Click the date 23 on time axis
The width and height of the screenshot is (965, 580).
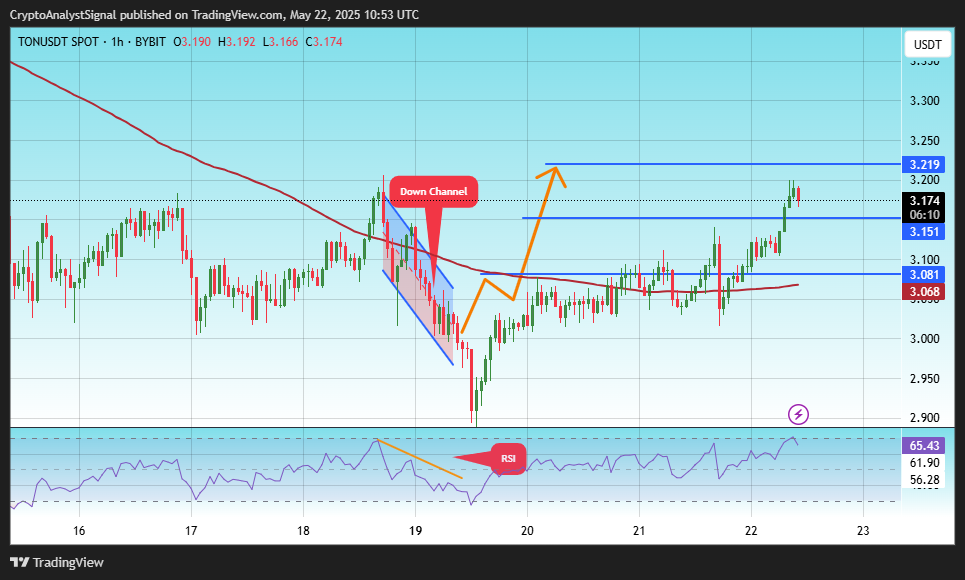863,531
